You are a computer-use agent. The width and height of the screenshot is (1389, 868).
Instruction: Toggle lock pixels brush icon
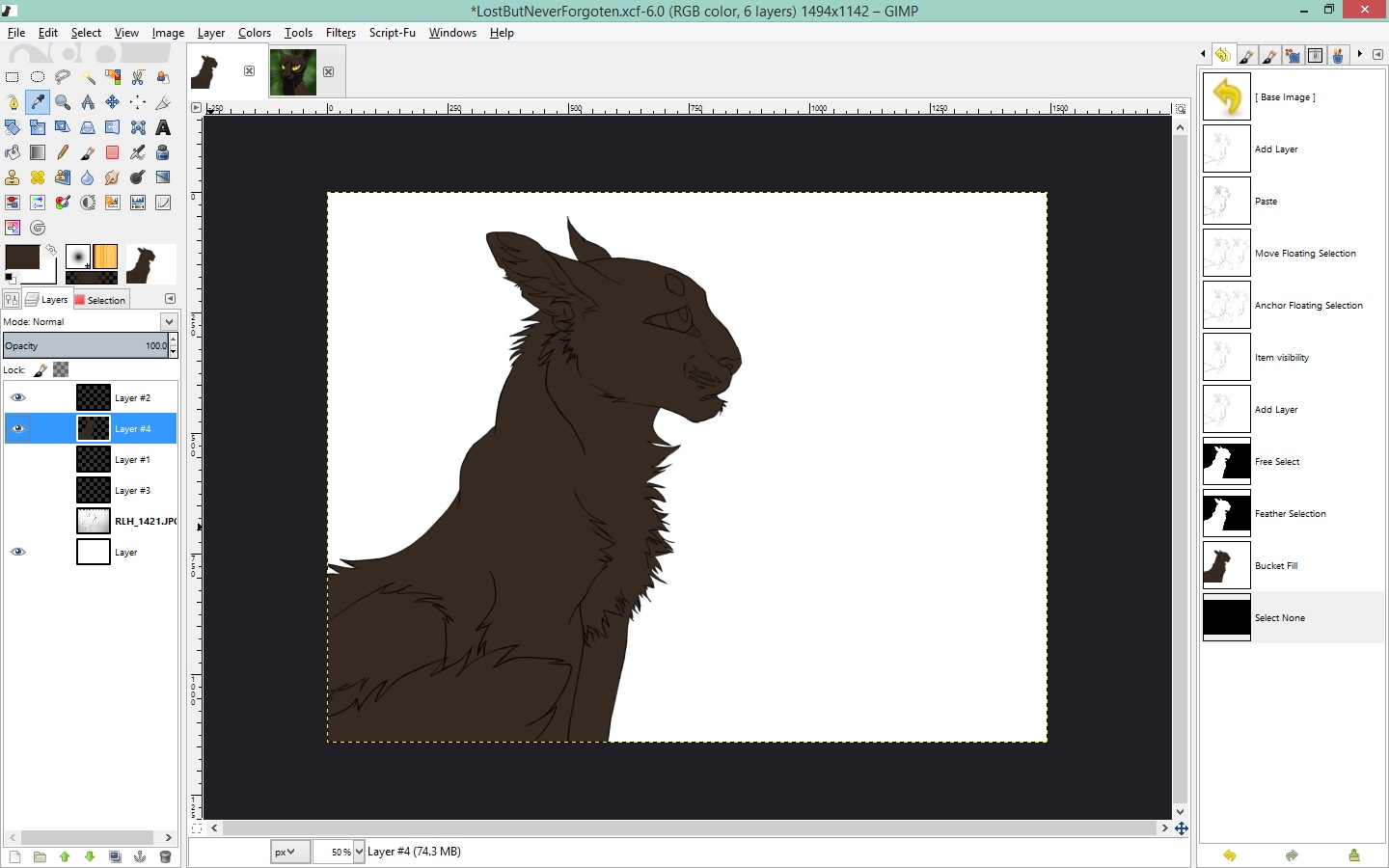(41, 369)
